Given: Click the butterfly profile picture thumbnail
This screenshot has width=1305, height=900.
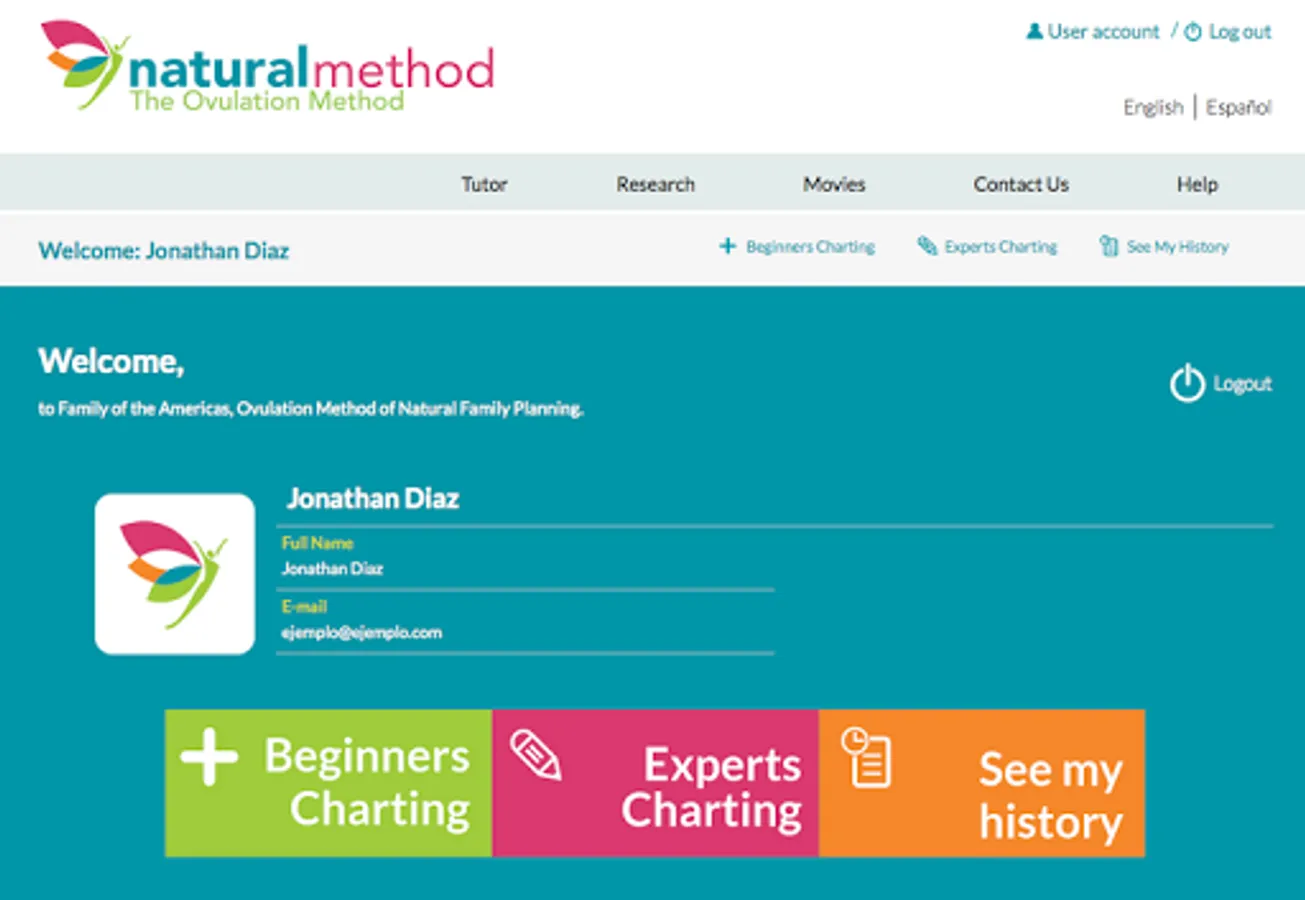Looking at the screenshot, I should point(175,574).
